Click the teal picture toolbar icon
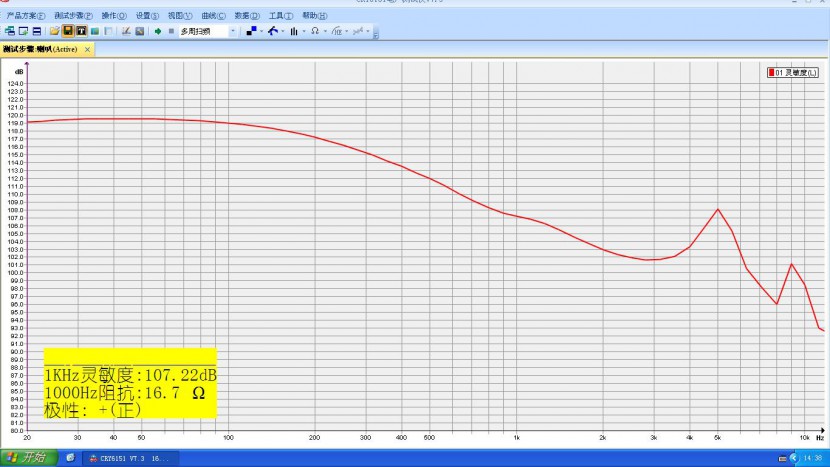This screenshot has width=830, height=467. point(95,31)
